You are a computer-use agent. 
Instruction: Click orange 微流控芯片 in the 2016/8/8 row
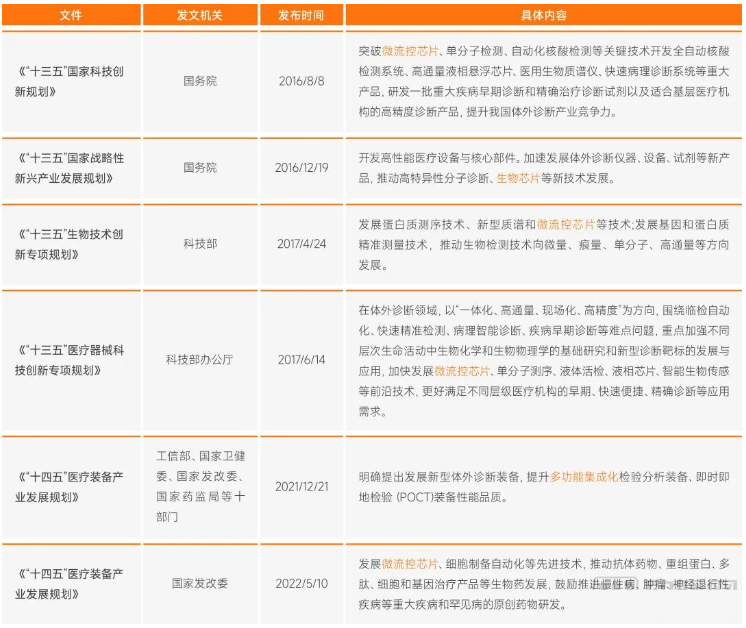[412, 50]
